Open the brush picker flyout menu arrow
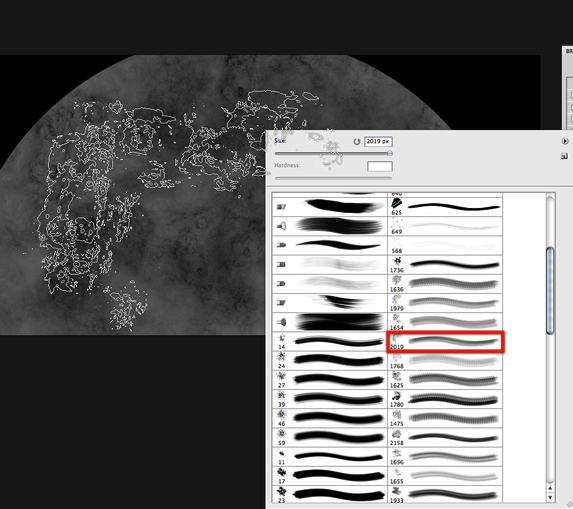 (564, 141)
